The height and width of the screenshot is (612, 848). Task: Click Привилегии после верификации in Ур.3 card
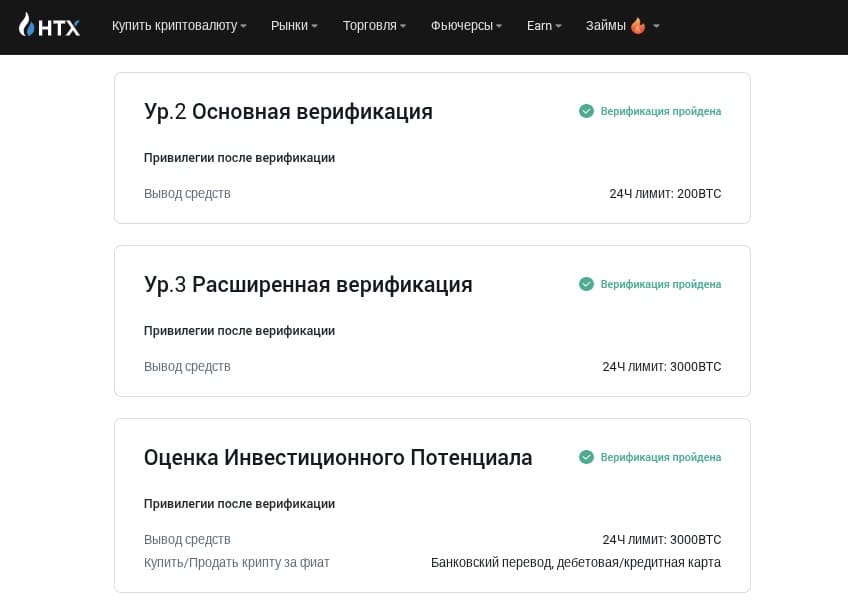(239, 331)
